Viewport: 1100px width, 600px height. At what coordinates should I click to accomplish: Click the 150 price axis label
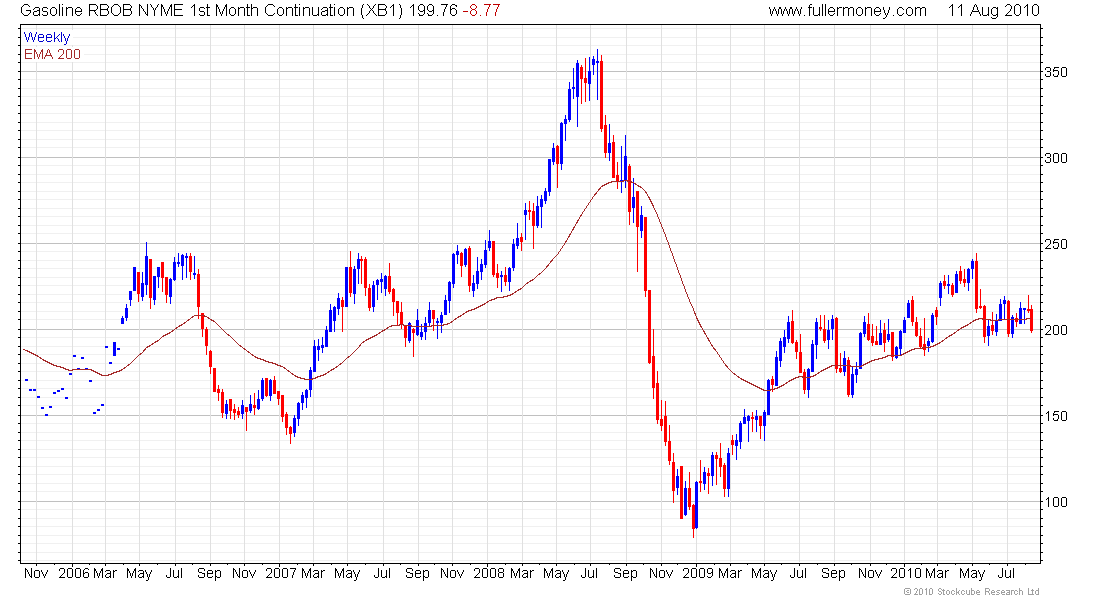[1056, 416]
